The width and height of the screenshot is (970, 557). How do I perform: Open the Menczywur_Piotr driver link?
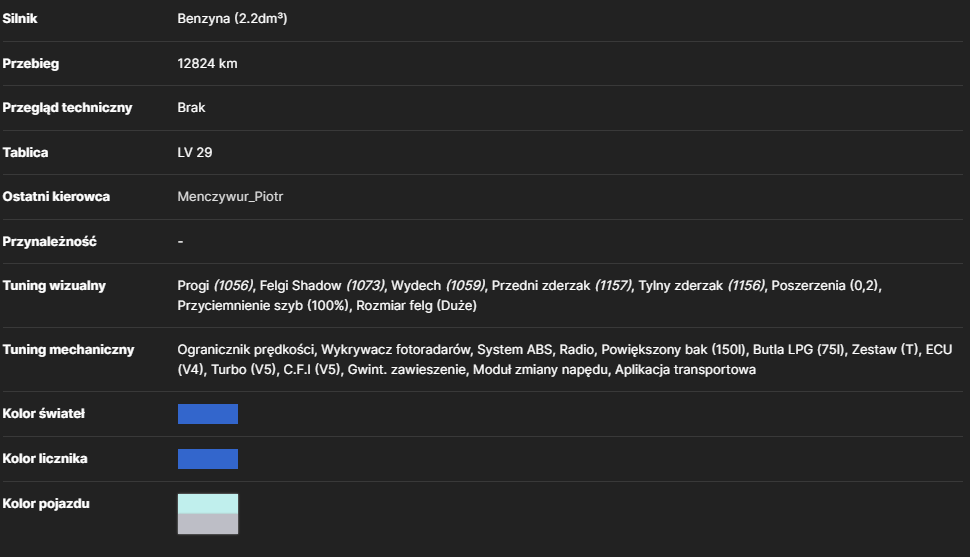tap(230, 197)
